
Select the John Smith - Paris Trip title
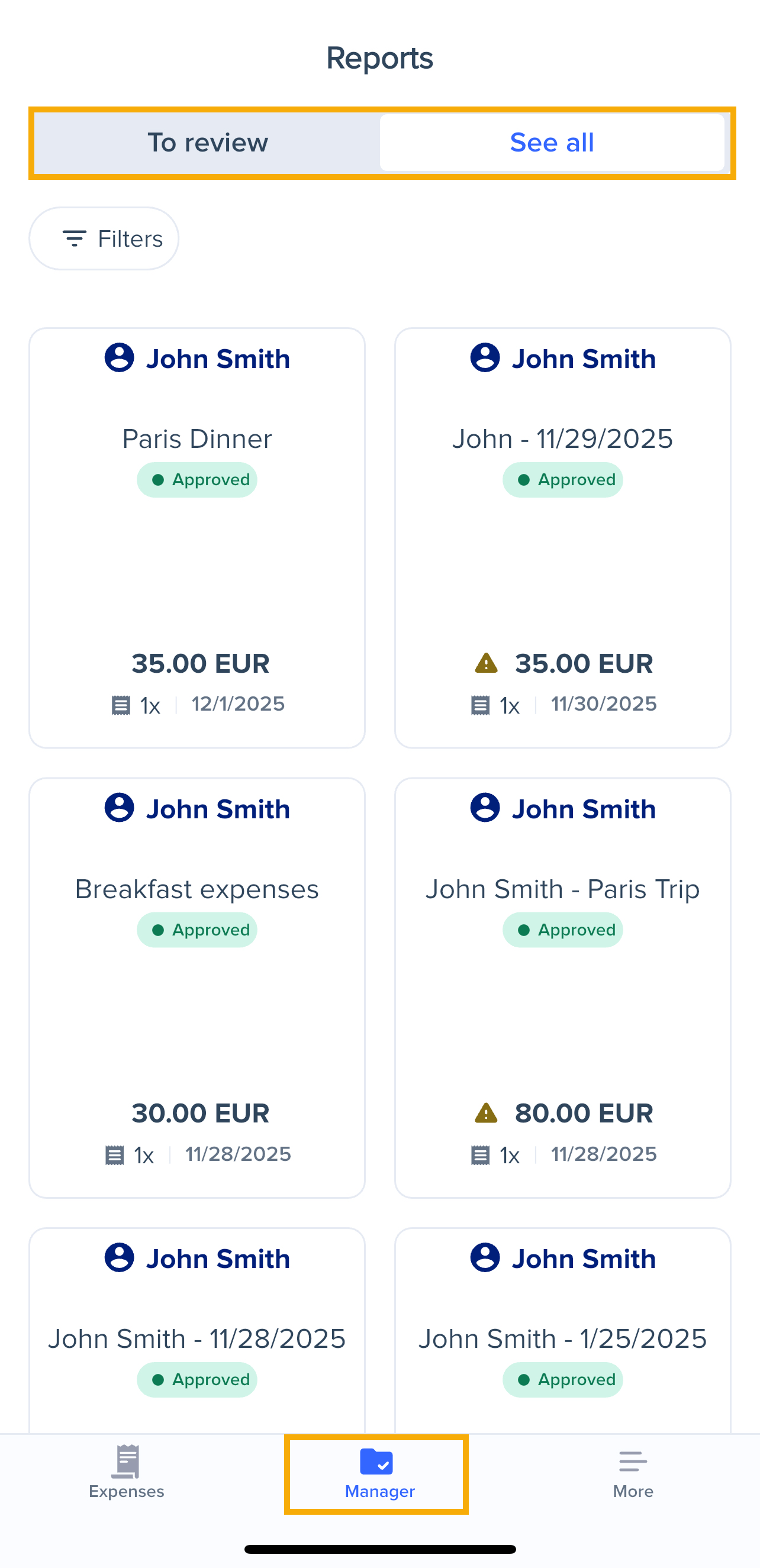tap(562, 889)
